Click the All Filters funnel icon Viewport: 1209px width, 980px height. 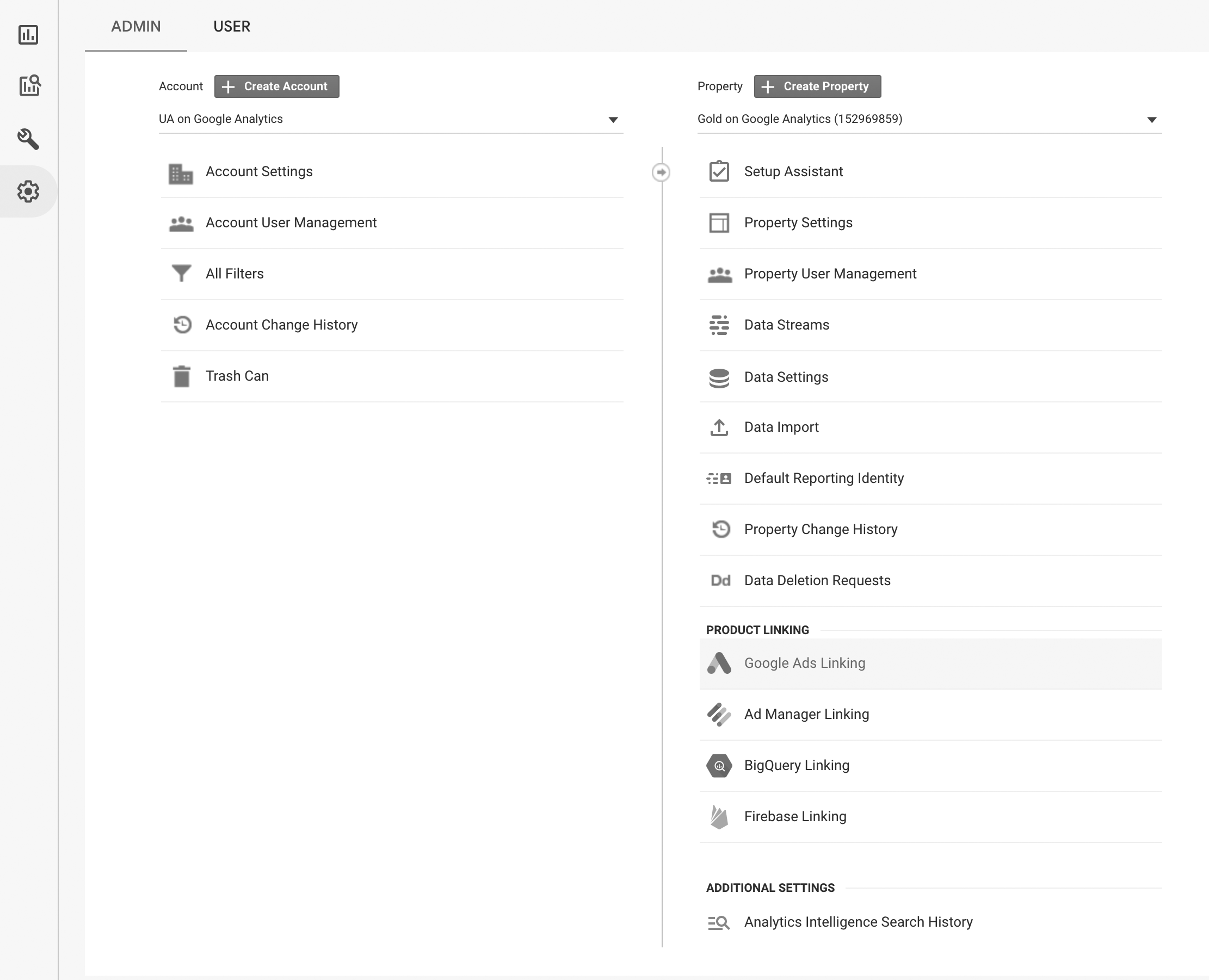[x=181, y=274]
